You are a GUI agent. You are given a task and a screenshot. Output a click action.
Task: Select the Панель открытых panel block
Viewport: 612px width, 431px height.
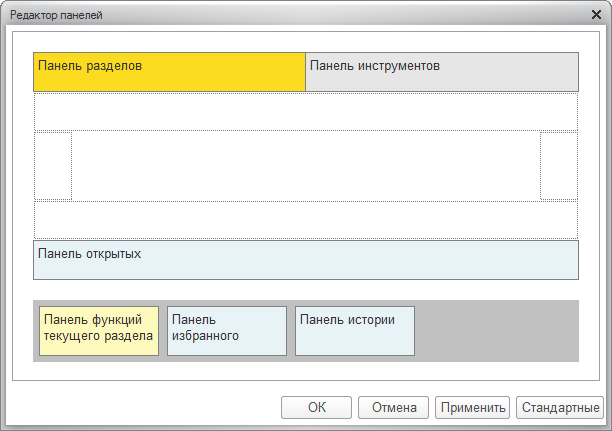point(306,260)
